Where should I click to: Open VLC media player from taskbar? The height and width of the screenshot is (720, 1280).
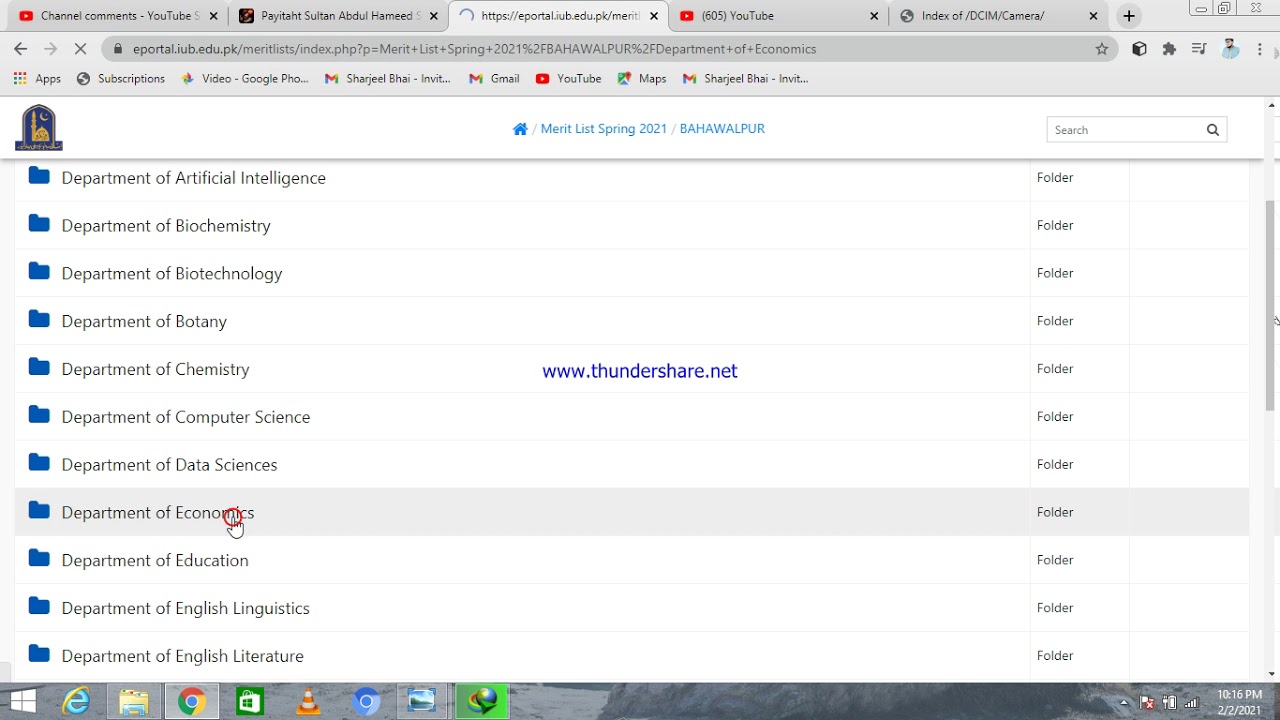tap(308, 702)
